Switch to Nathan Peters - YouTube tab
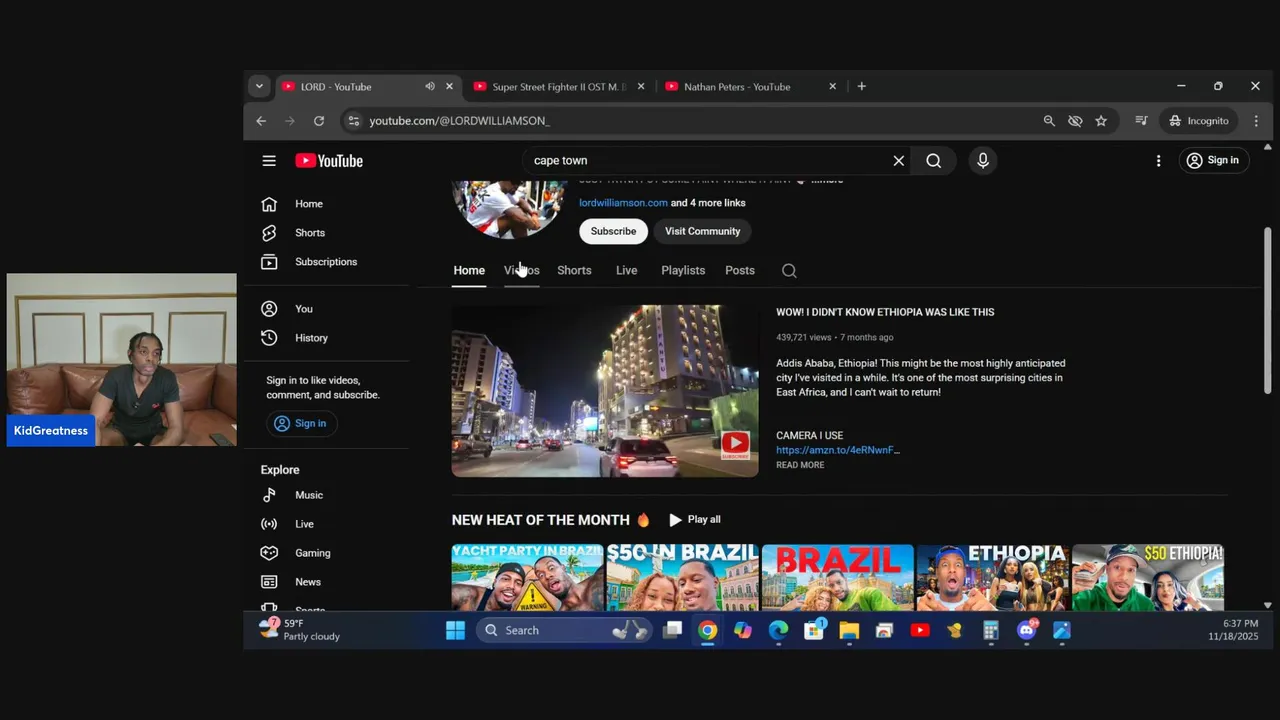 (737, 87)
